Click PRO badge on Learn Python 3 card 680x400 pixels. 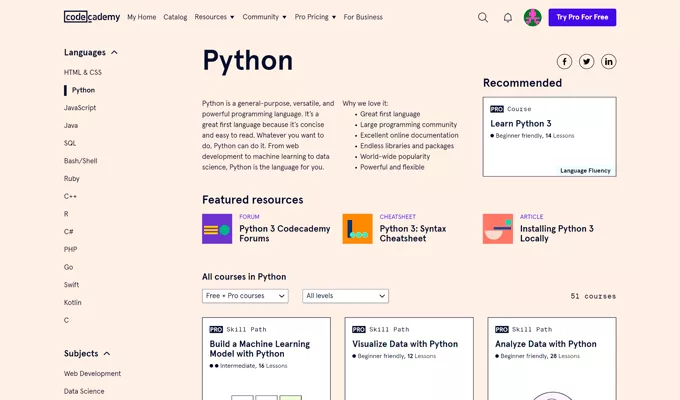(x=497, y=109)
